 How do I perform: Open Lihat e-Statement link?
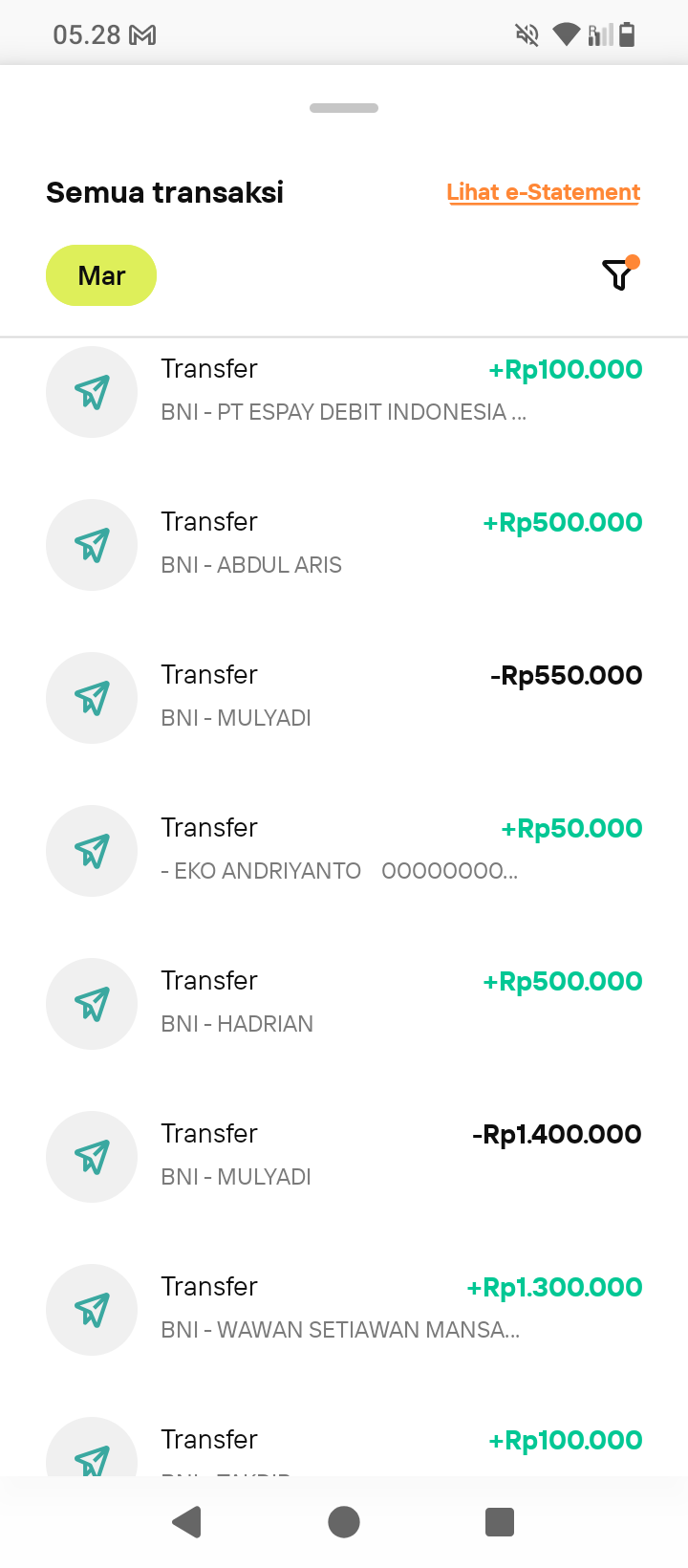544,192
